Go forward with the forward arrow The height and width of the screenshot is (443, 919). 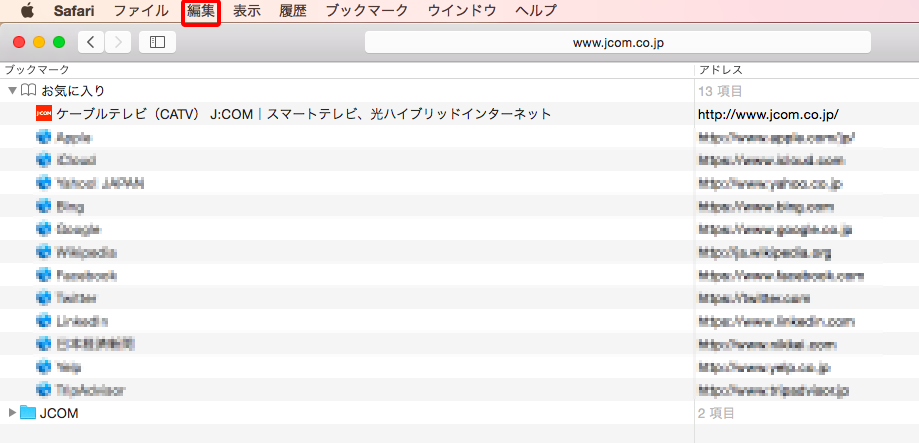pyautogui.click(x=118, y=42)
